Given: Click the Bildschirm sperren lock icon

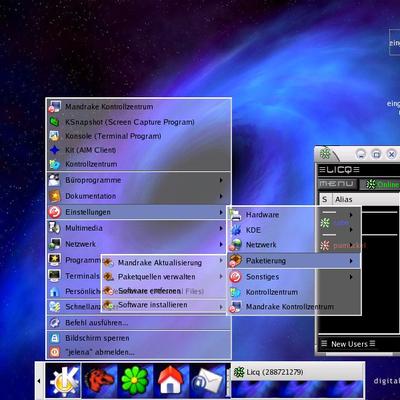Looking at the screenshot, I should coord(55,338).
